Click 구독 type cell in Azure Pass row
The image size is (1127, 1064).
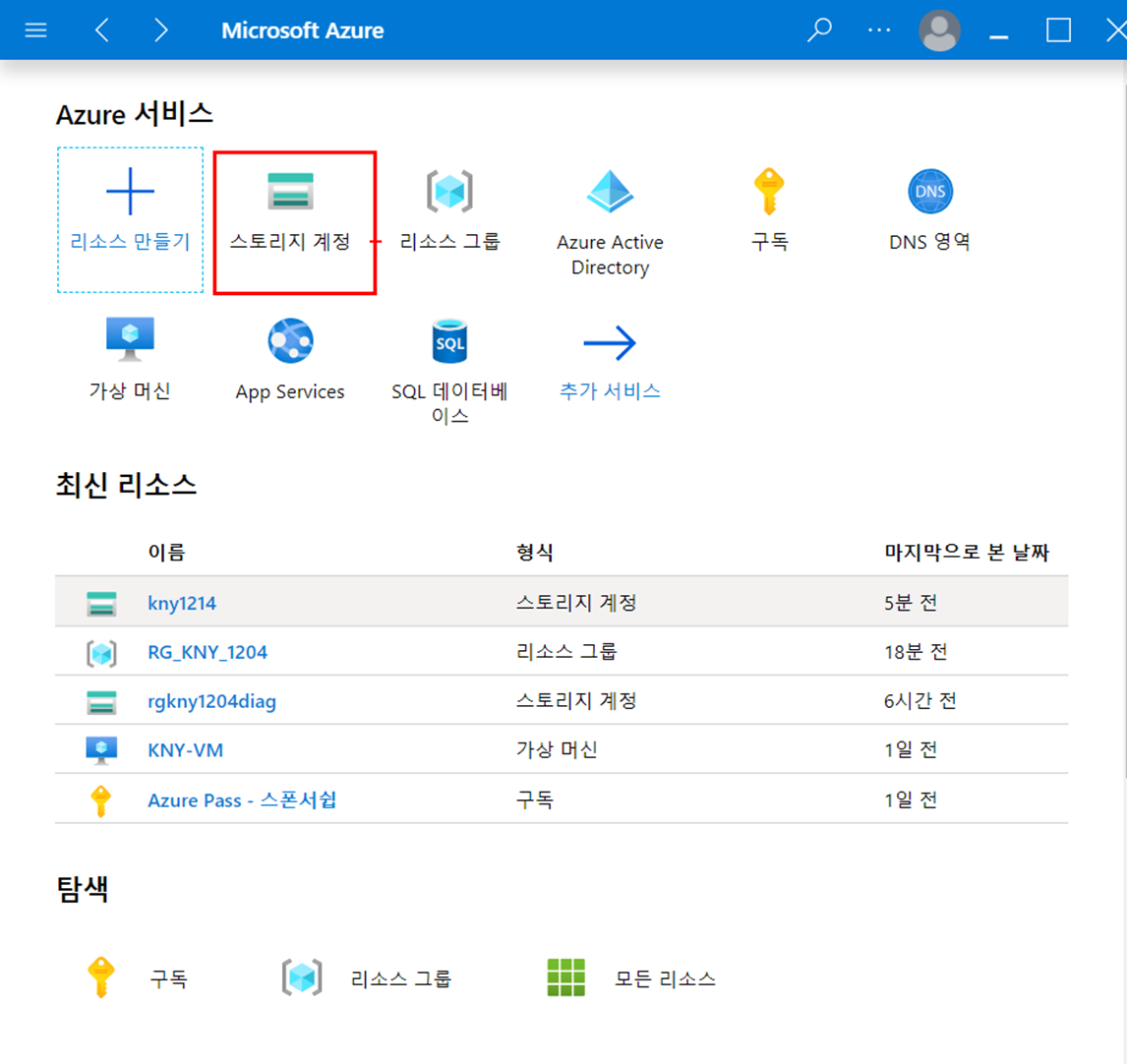pos(535,800)
